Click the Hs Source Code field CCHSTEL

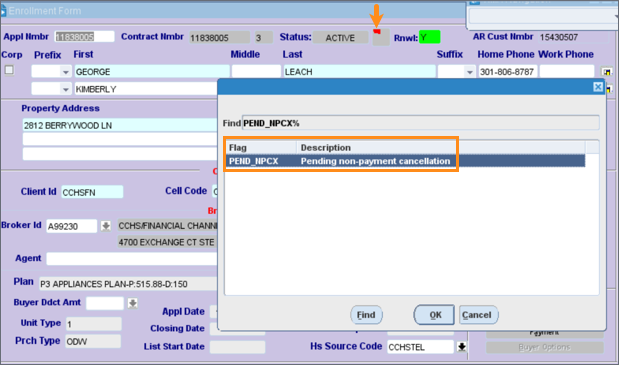click(x=420, y=347)
